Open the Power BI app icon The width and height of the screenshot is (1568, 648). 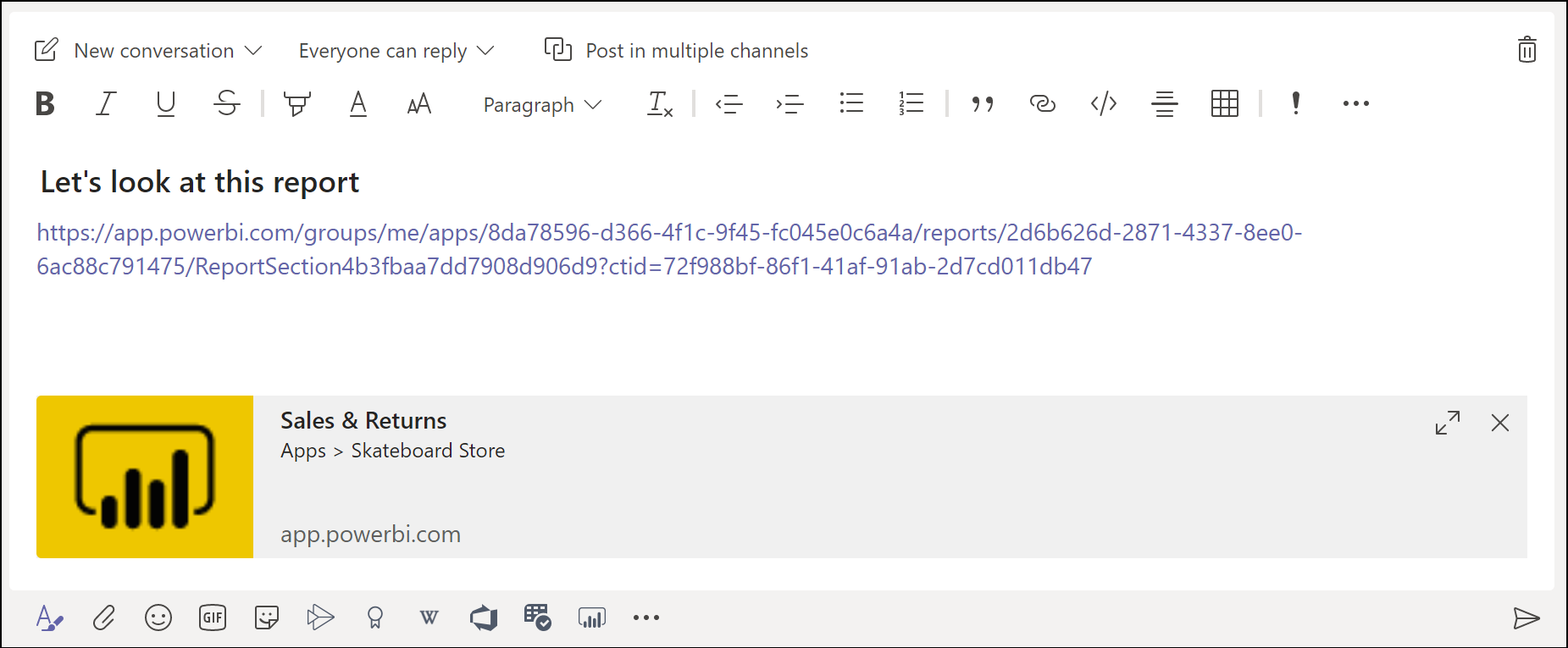(592, 618)
